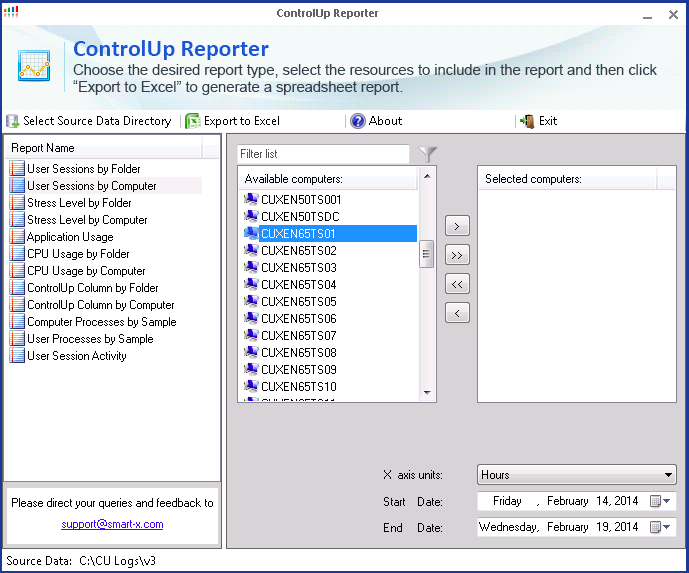Click report icon beside Stress Level by Folder
Viewport: 689px width, 573px height.
click(17, 203)
